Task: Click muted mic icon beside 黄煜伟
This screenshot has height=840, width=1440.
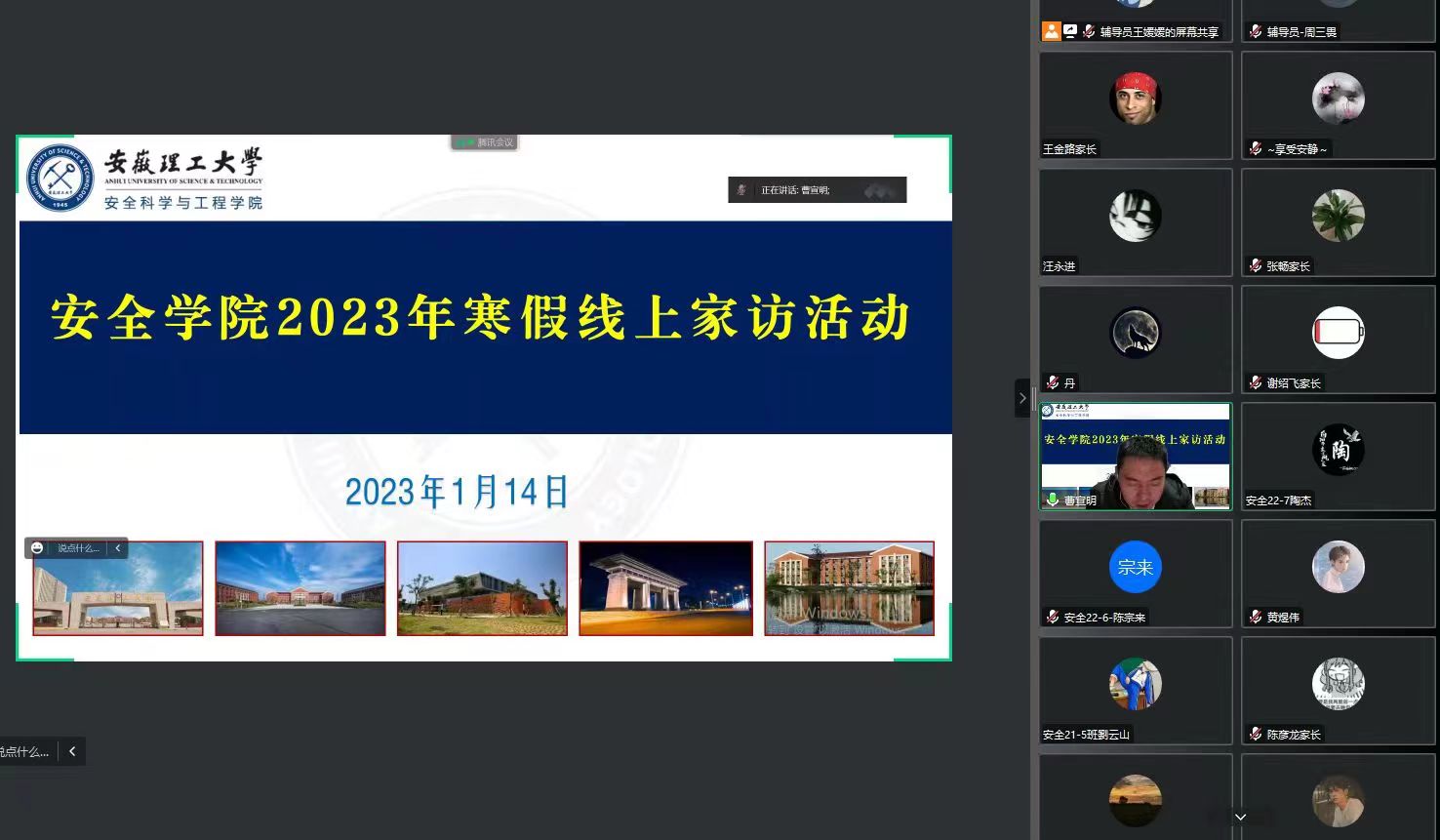Action: 1256,617
